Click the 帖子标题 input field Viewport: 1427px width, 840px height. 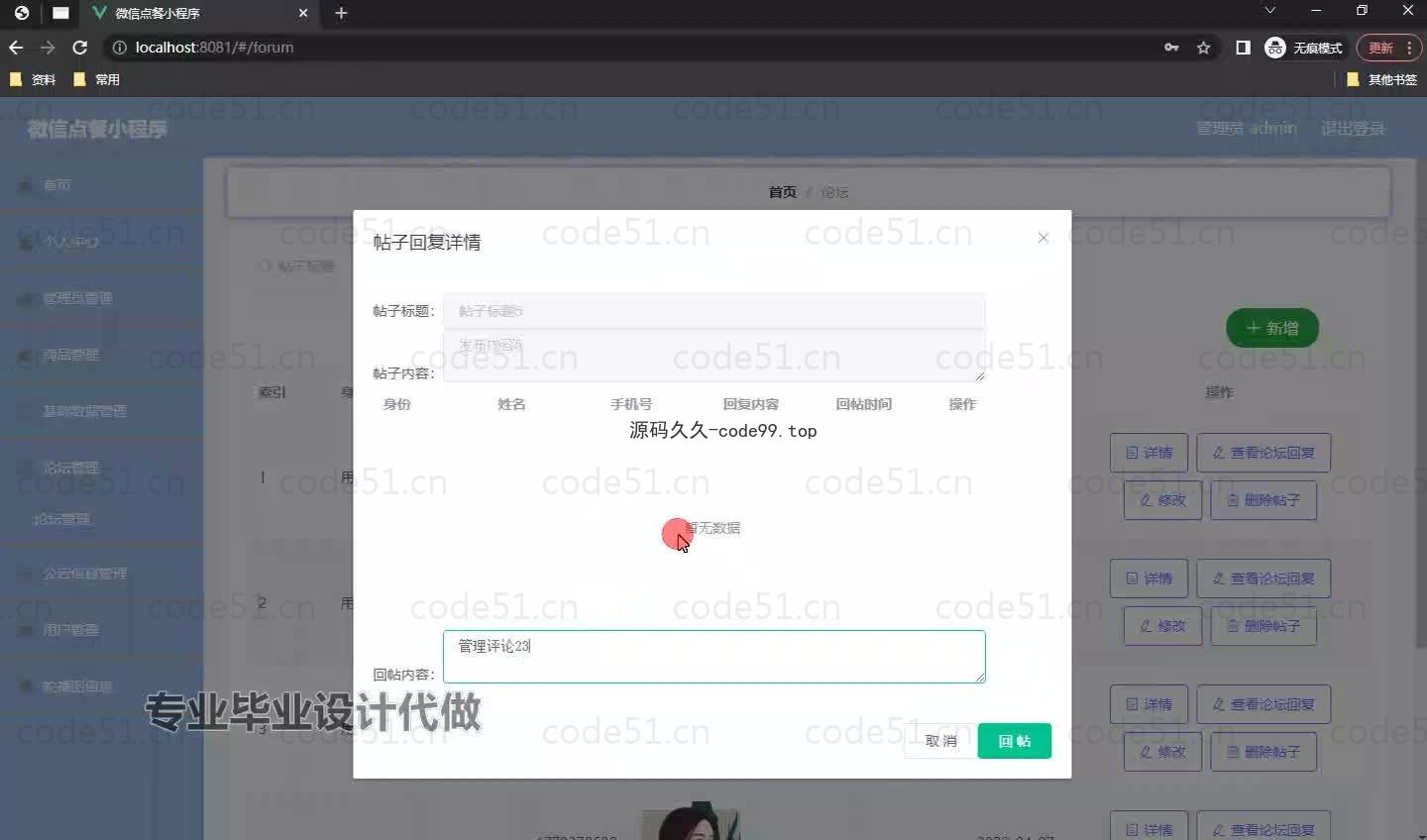tap(713, 311)
